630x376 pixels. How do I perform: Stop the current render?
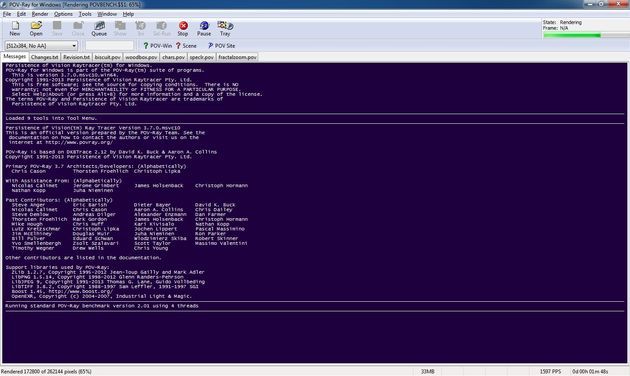pyautogui.click(x=183, y=29)
